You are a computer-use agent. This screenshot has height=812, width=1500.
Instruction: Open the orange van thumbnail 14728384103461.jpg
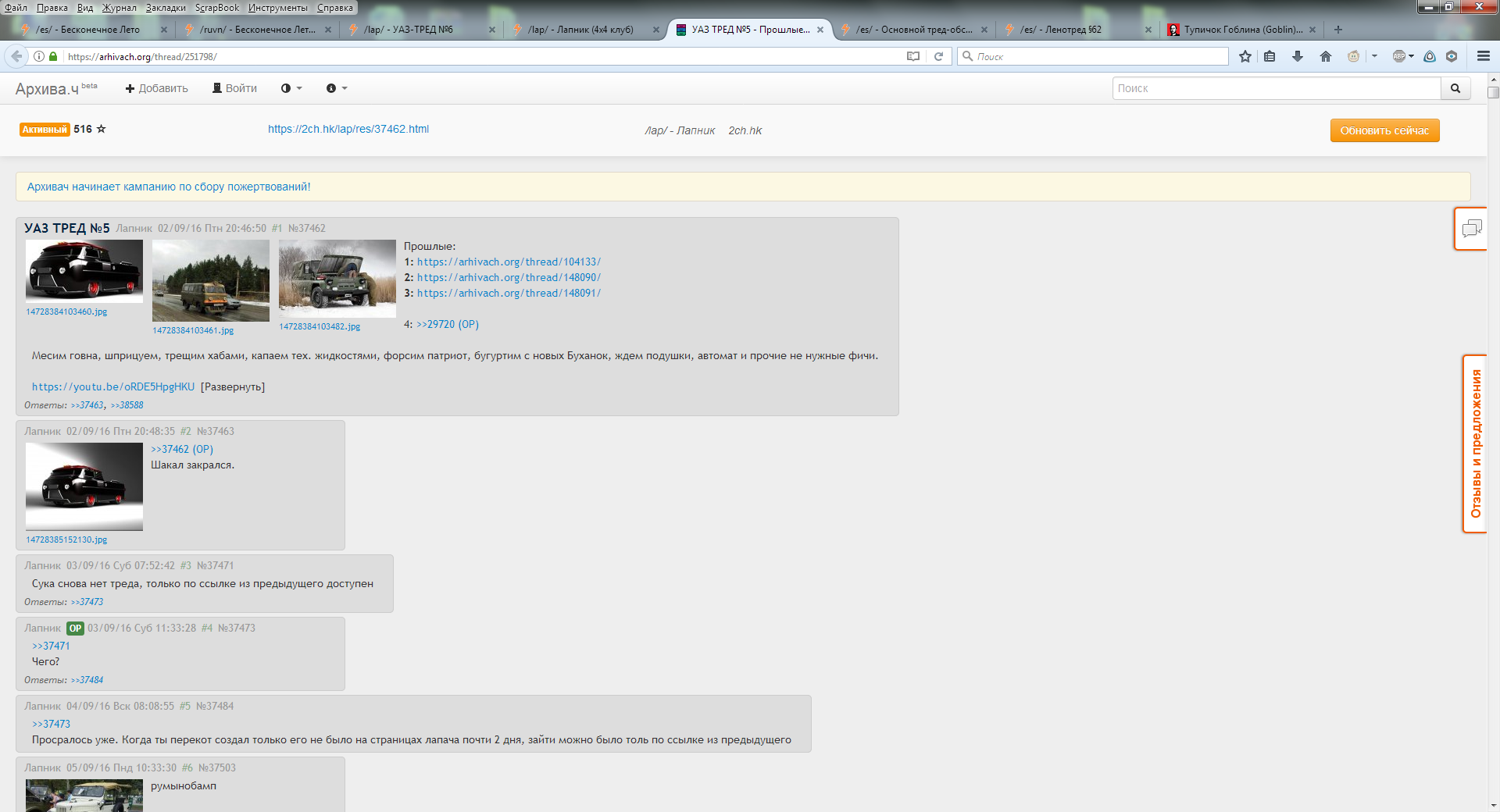(211, 280)
